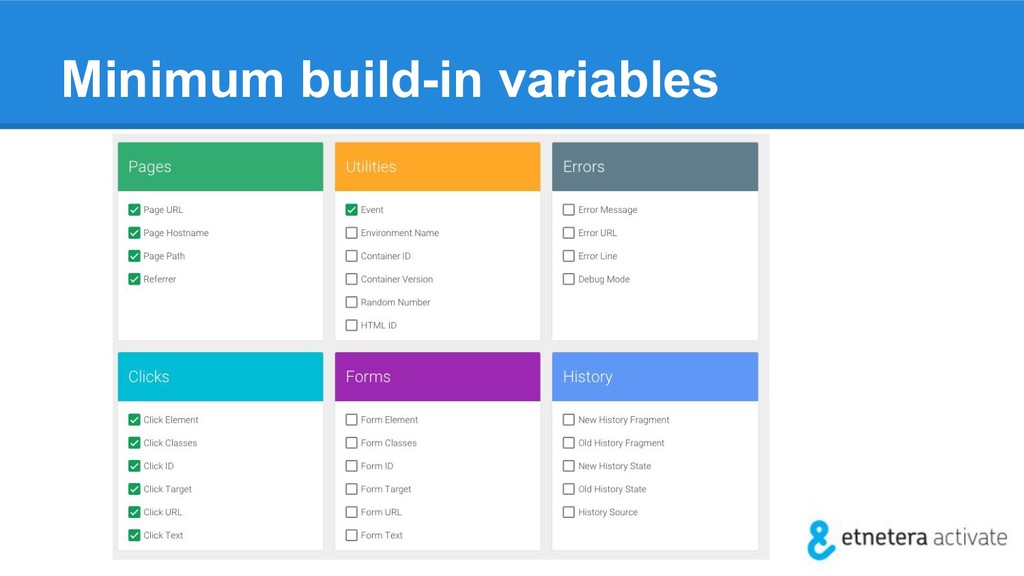Enable the Form URL checkbox
The height and width of the screenshot is (576, 1024).
(x=351, y=512)
